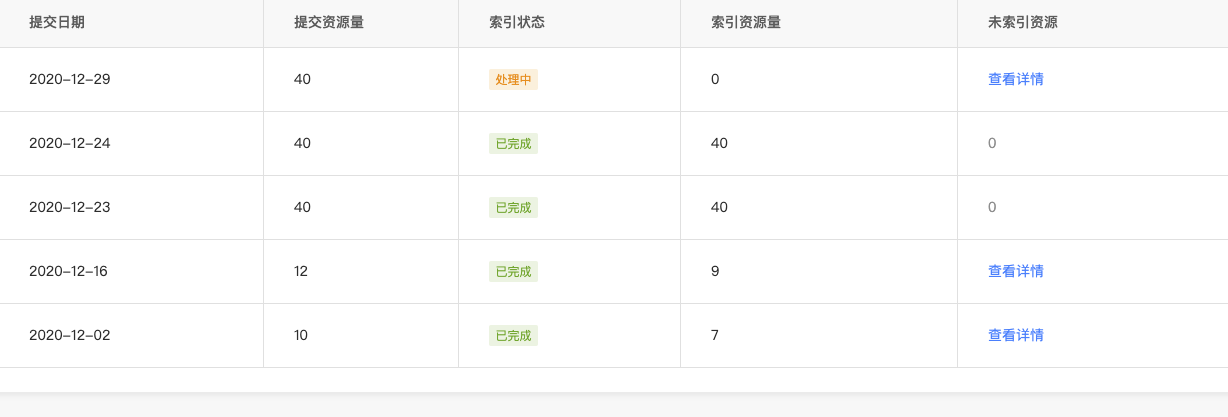Click the date cell 2020-12-29
The image size is (1228, 417).
[70, 79]
